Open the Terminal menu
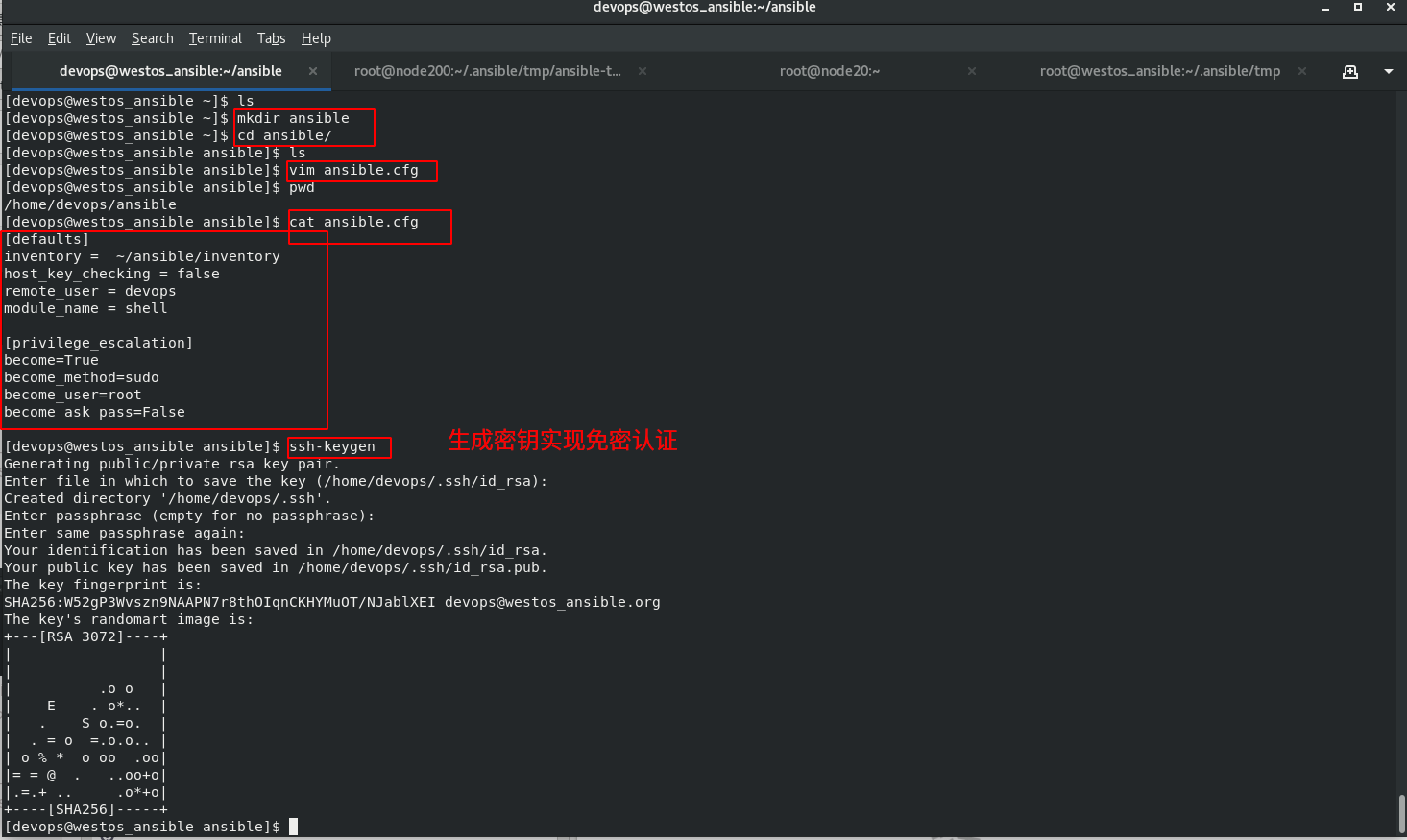 pos(215,38)
